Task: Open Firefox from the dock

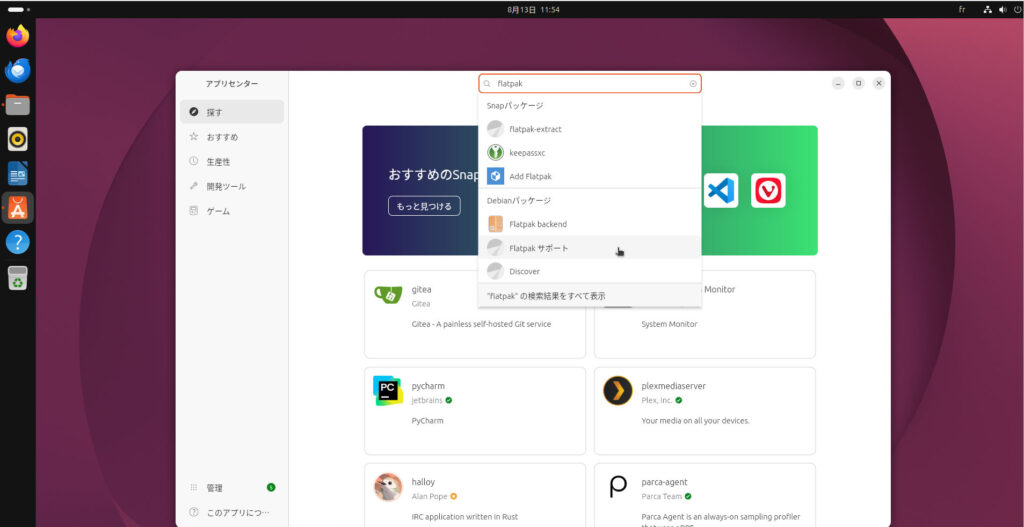Action: click(x=18, y=36)
